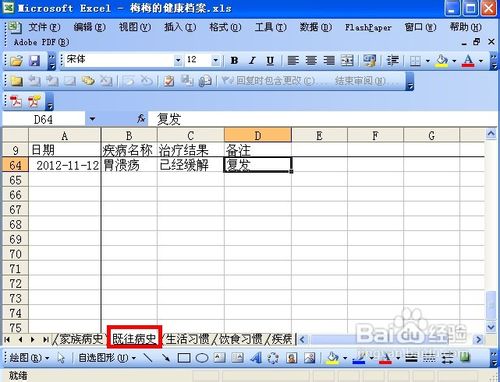Select cell containing 胃溃疡

click(x=129, y=165)
